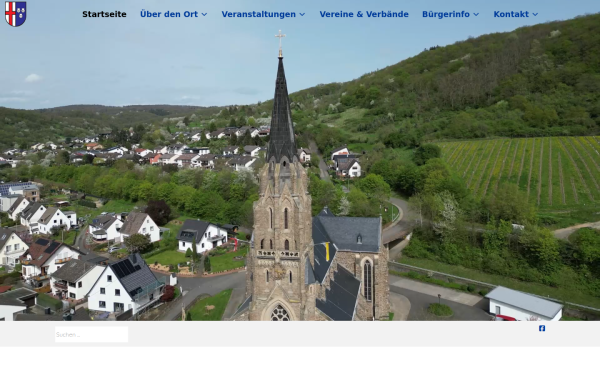The height and width of the screenshot is (375, 600).
Task: Open Vereine & Verbände page
Action: coord(364,14)
